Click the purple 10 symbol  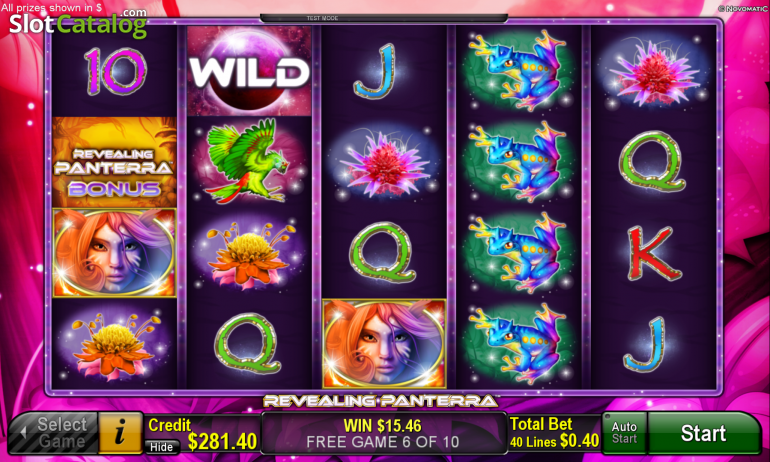coord(115,71)
